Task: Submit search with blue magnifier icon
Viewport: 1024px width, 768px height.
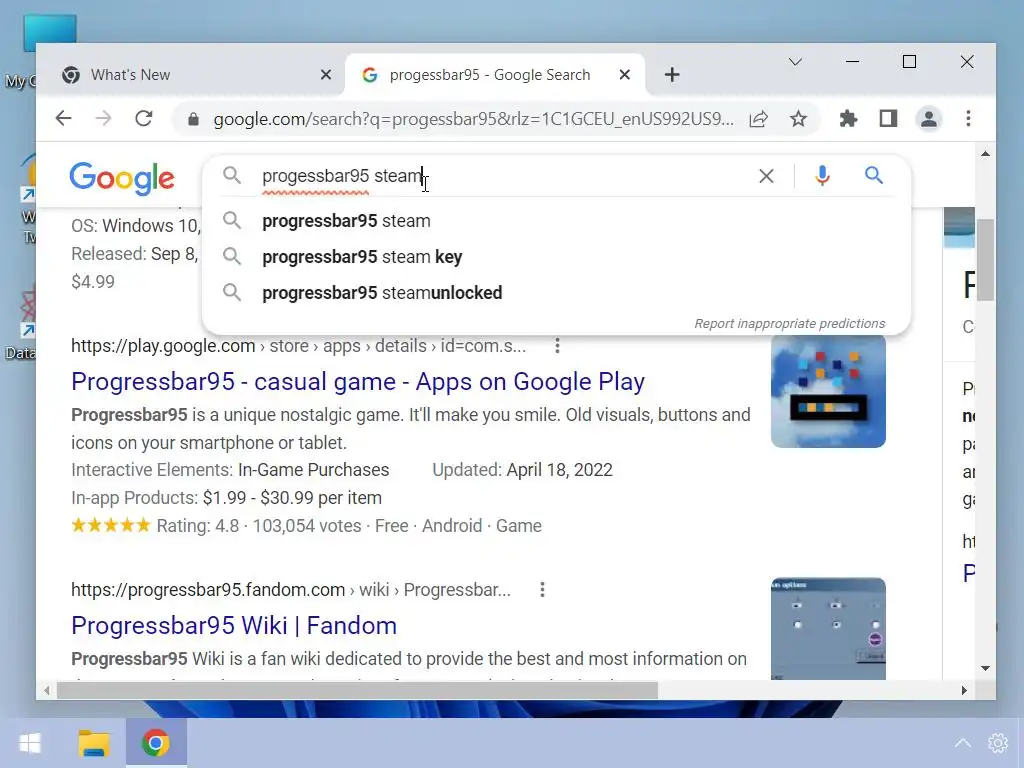Action: click(x=874, y=175)
